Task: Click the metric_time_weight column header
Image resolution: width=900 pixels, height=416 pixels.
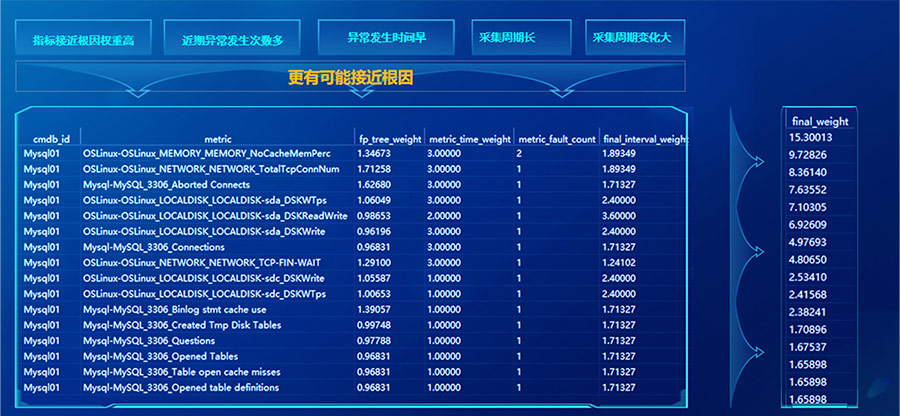Action: (x=469, y=138)
